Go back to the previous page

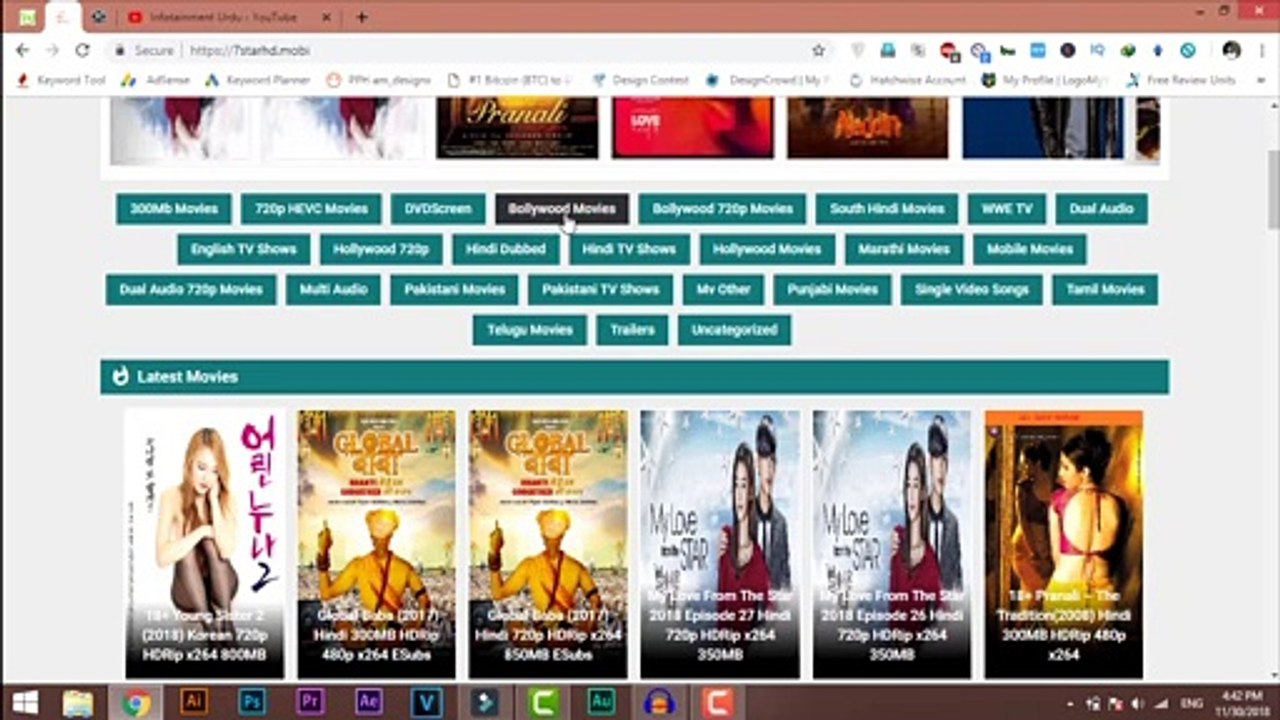tap(23, 50)
